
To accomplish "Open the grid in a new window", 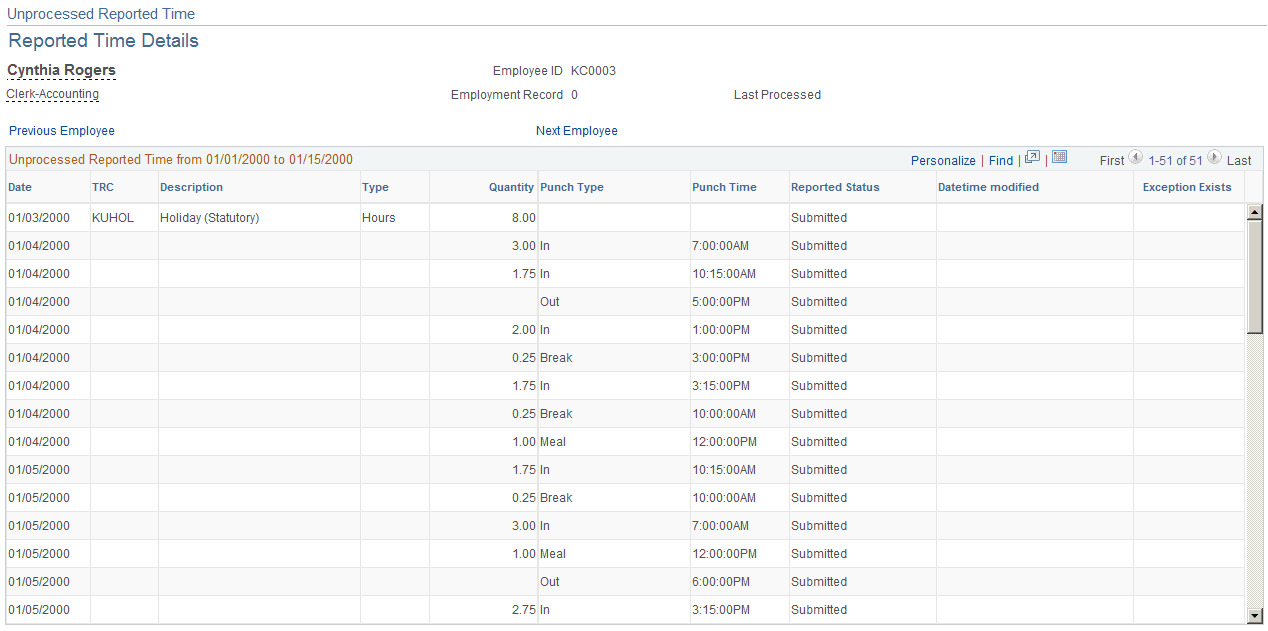I will tap(1033, 157).
